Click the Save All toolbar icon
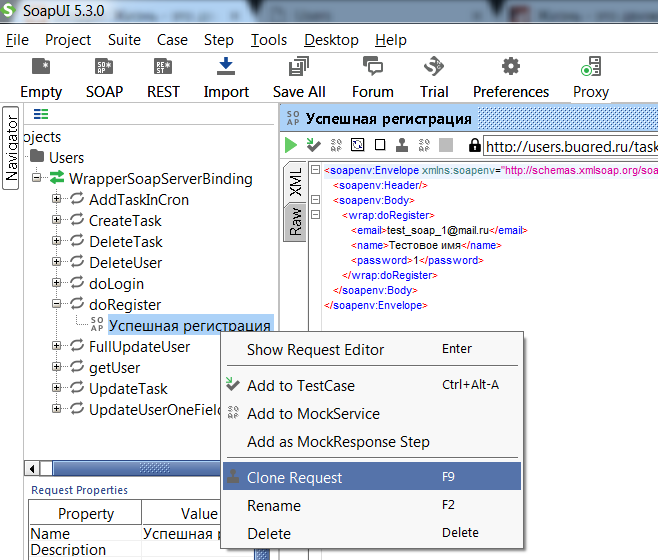This screenshot has height=560, width=658. tap(299, 66)
